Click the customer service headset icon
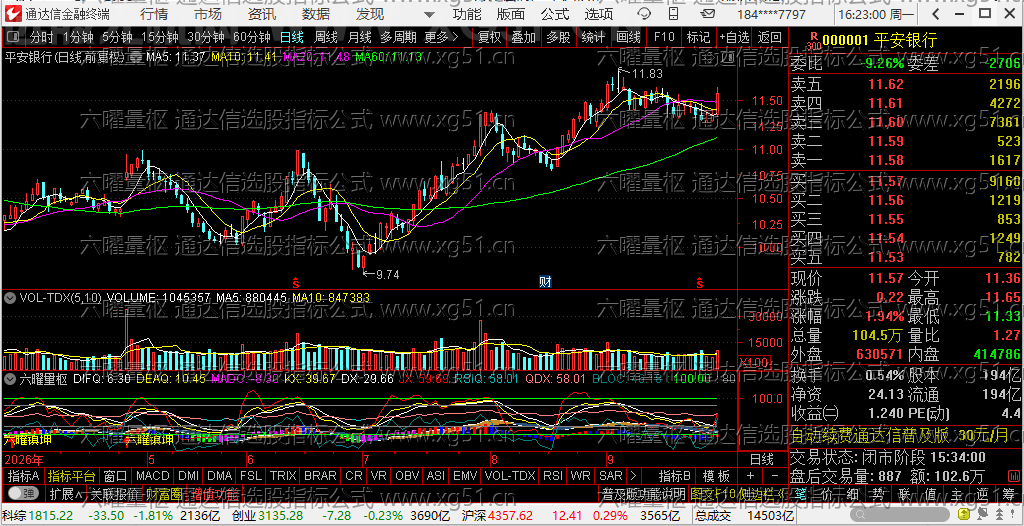 pos(645,14)
